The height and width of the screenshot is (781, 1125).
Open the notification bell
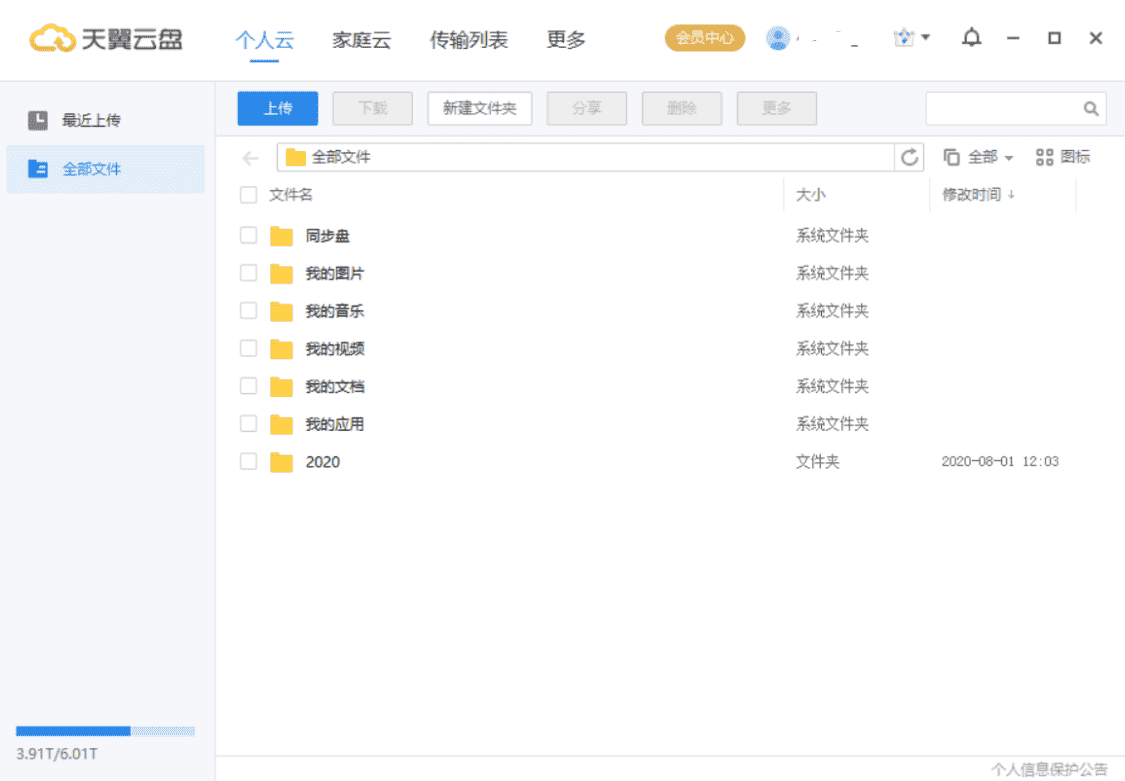coord(970,38)
